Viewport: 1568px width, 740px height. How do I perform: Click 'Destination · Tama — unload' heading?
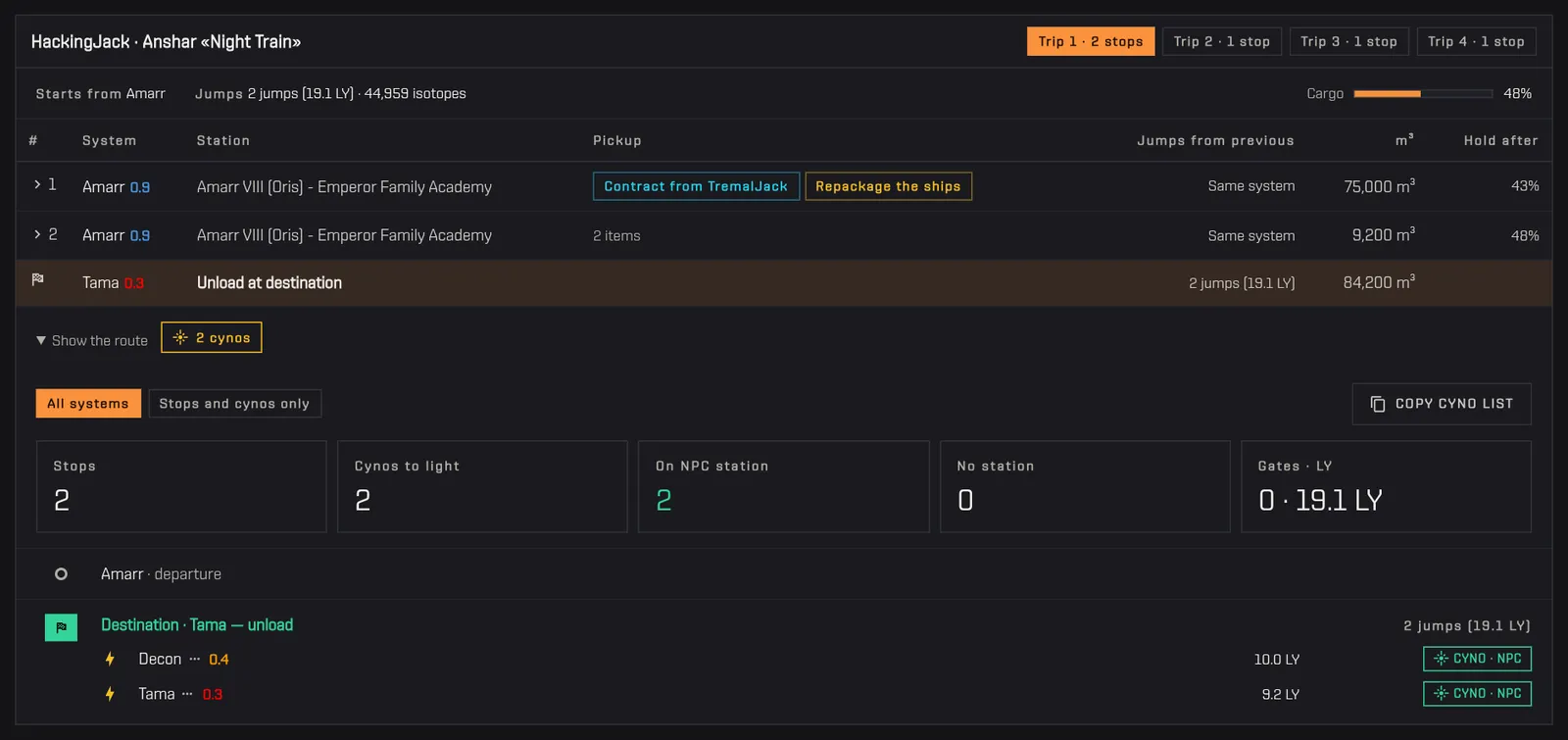[197, 624]
